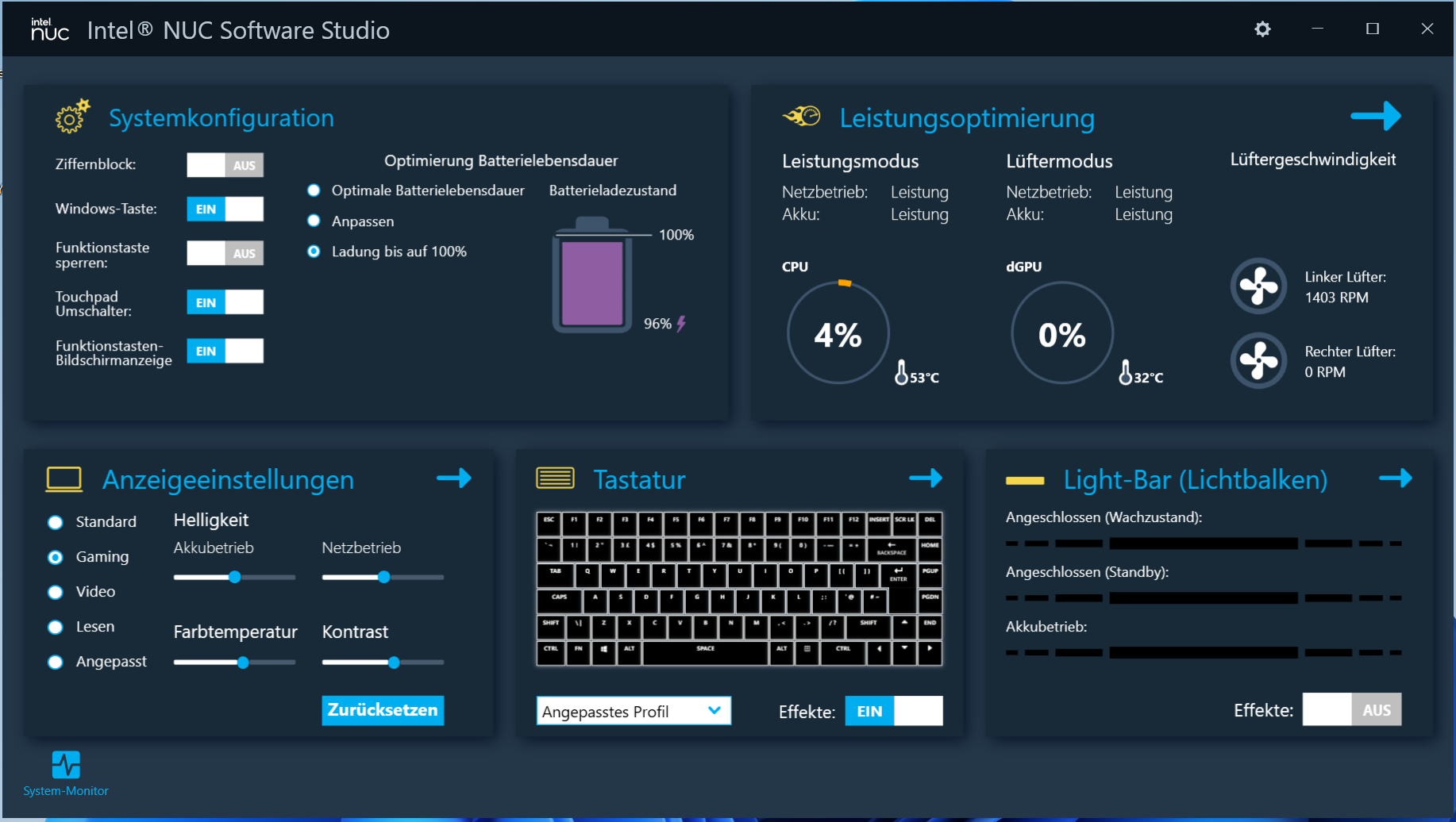Toggle Funktionstaste sperren switch

[x=225, y=253]
